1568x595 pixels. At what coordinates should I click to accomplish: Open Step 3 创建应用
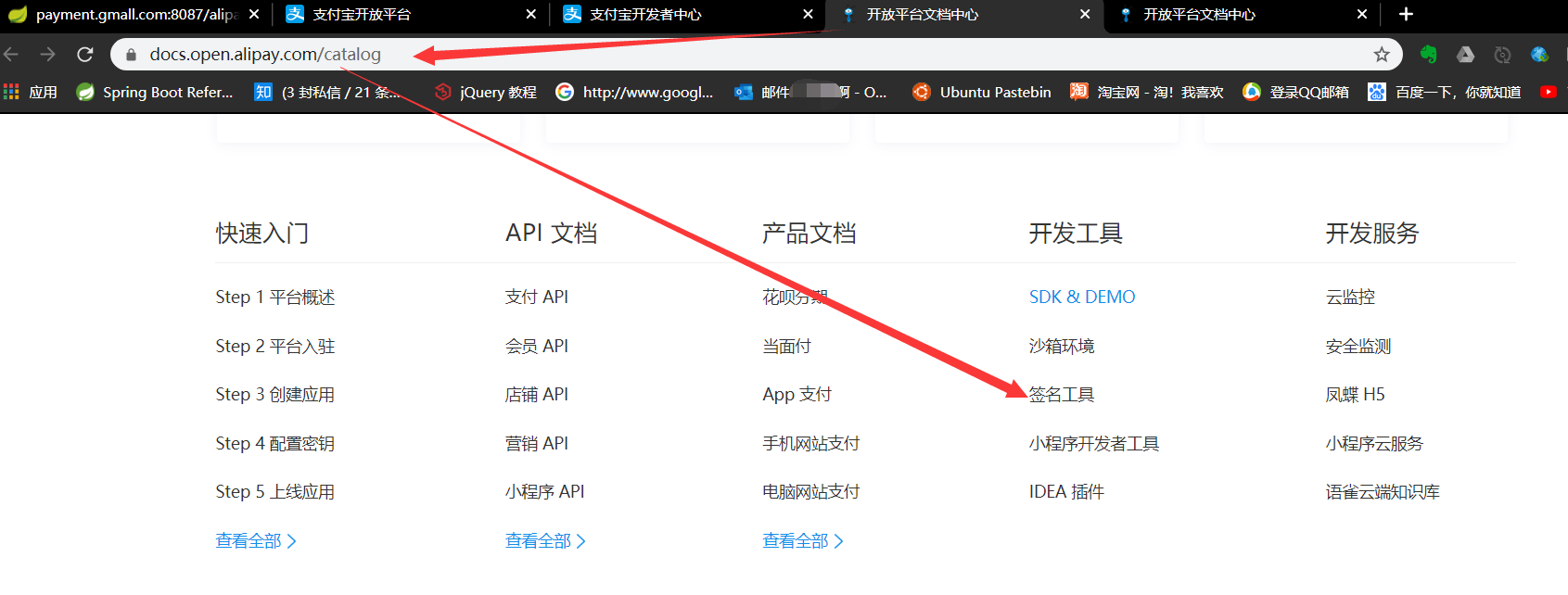click(x=275, y=395)
